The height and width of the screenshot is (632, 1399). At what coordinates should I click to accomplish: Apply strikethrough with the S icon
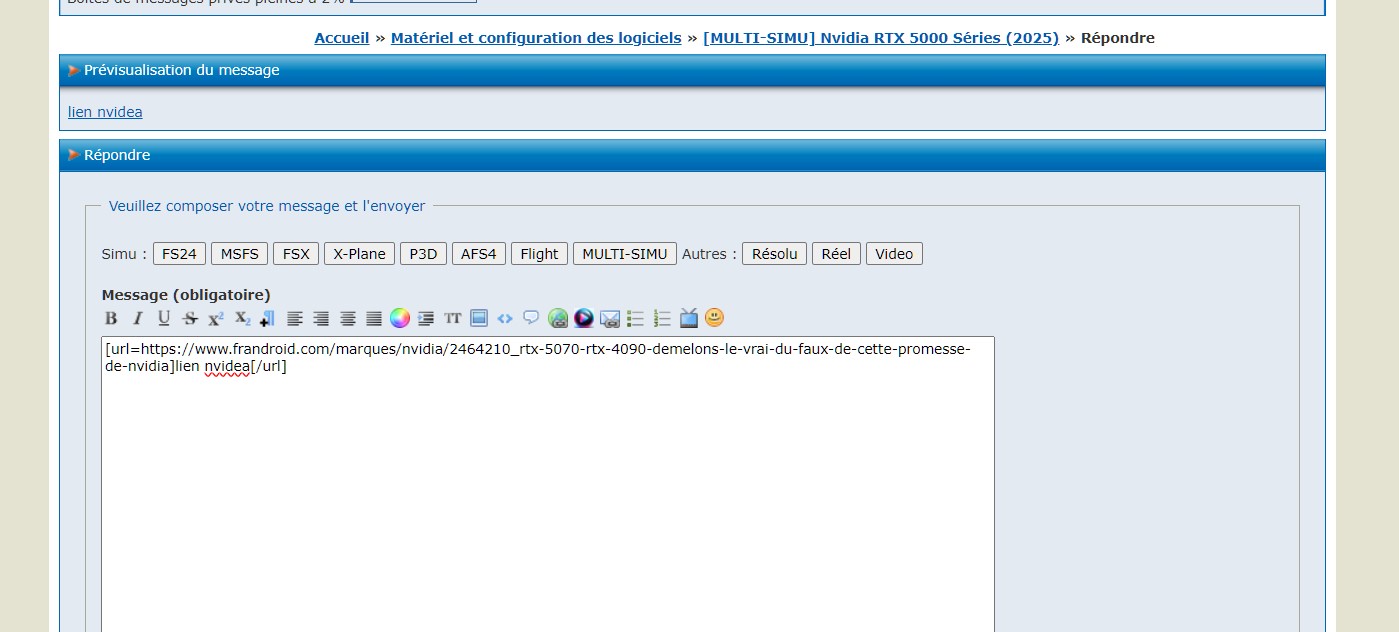click(189, 319)
